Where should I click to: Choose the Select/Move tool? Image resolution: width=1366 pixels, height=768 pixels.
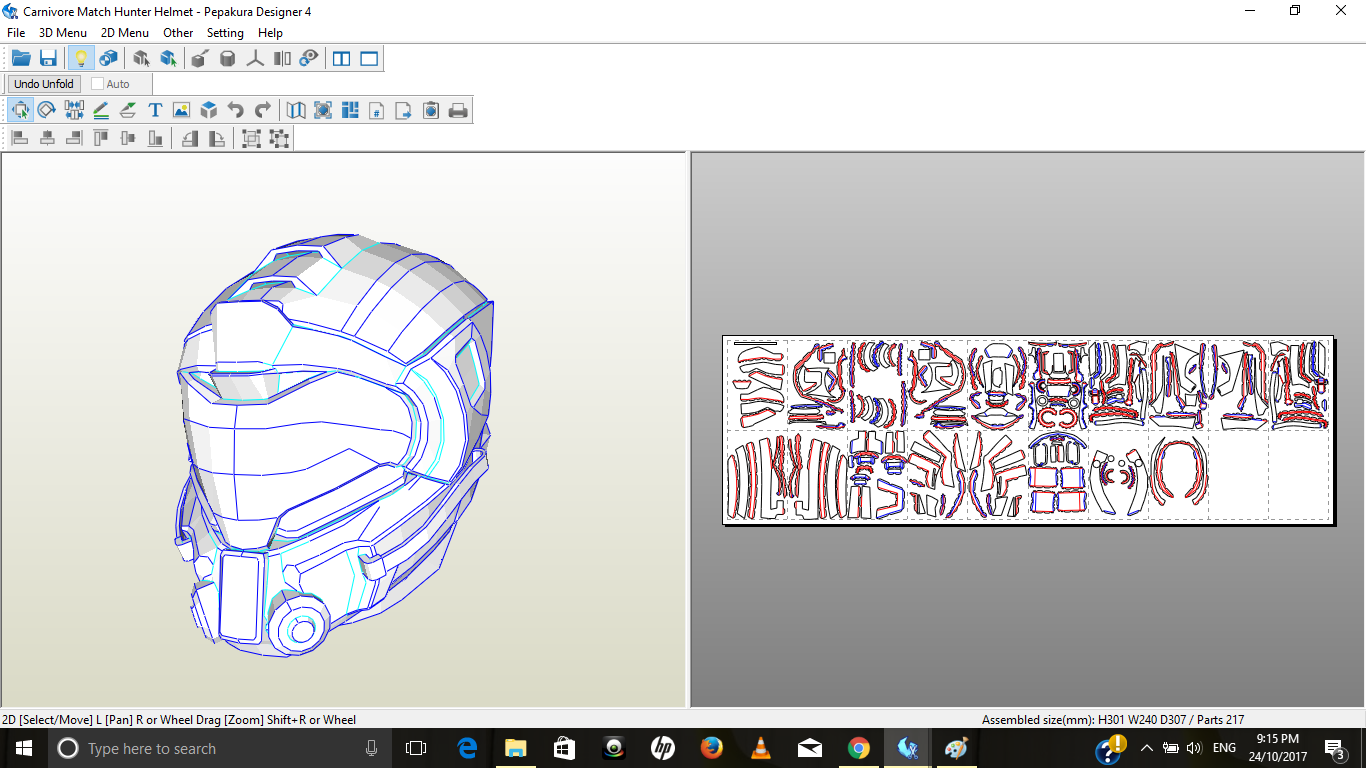tap(20, 110)
